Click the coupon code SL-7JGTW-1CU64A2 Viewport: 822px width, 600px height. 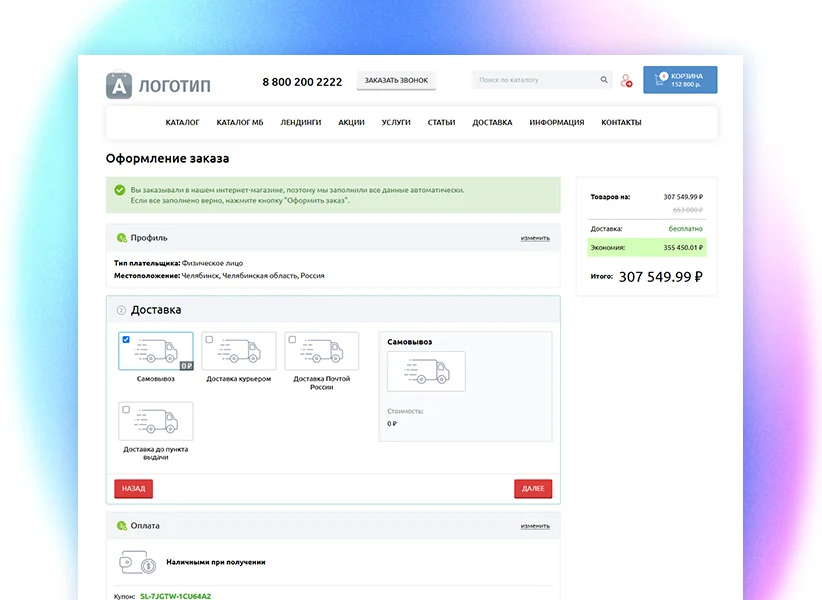point(176,596)
